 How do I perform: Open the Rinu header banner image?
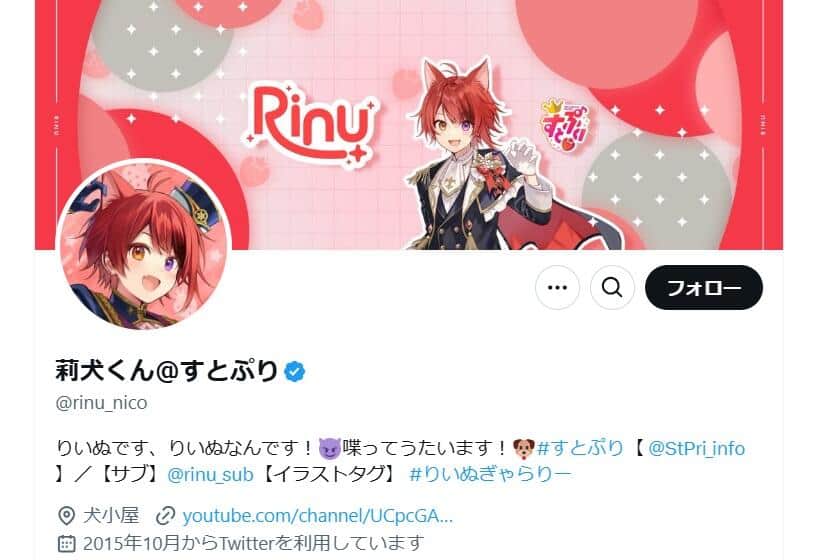(409, 125)
